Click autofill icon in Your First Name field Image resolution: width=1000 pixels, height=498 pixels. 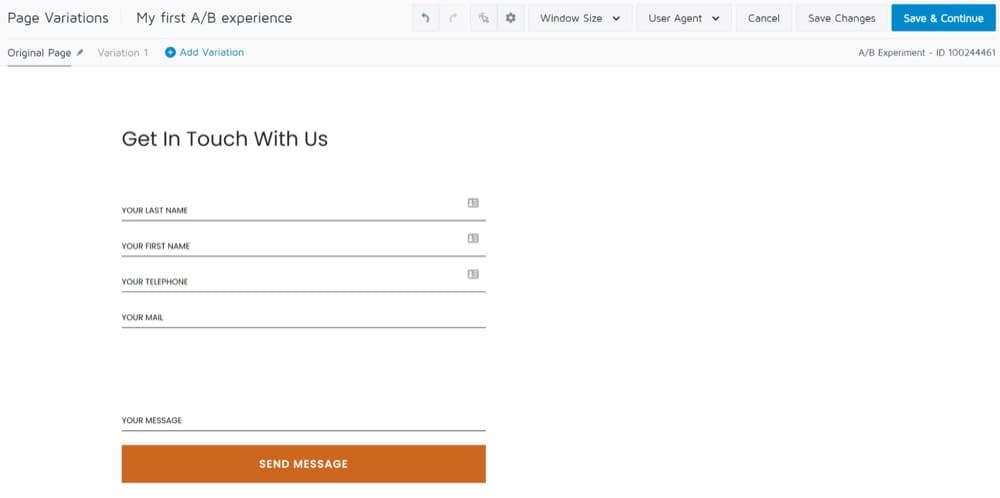pyautogui.click(x=473, y=238)
